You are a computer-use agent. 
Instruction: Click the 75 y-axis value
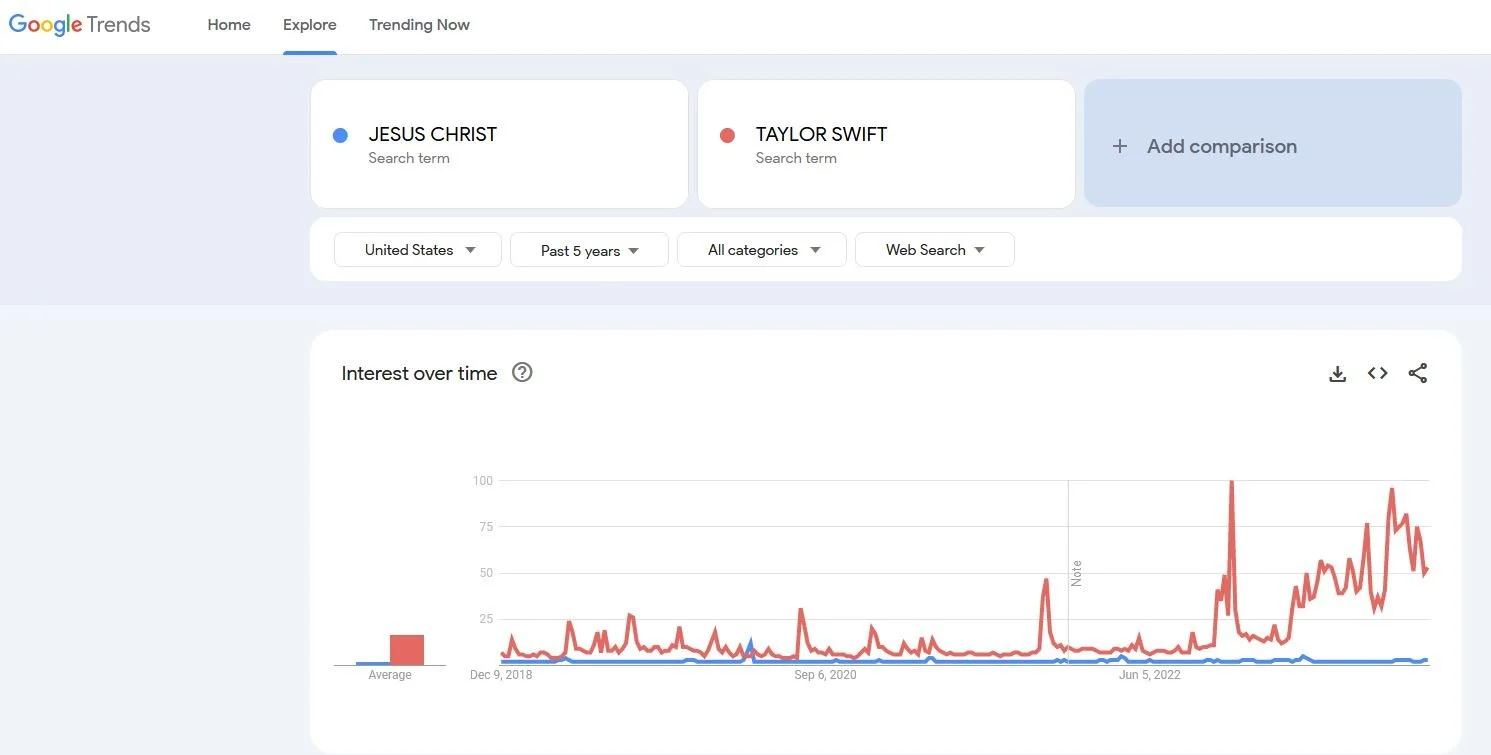[x=486, y=527]
